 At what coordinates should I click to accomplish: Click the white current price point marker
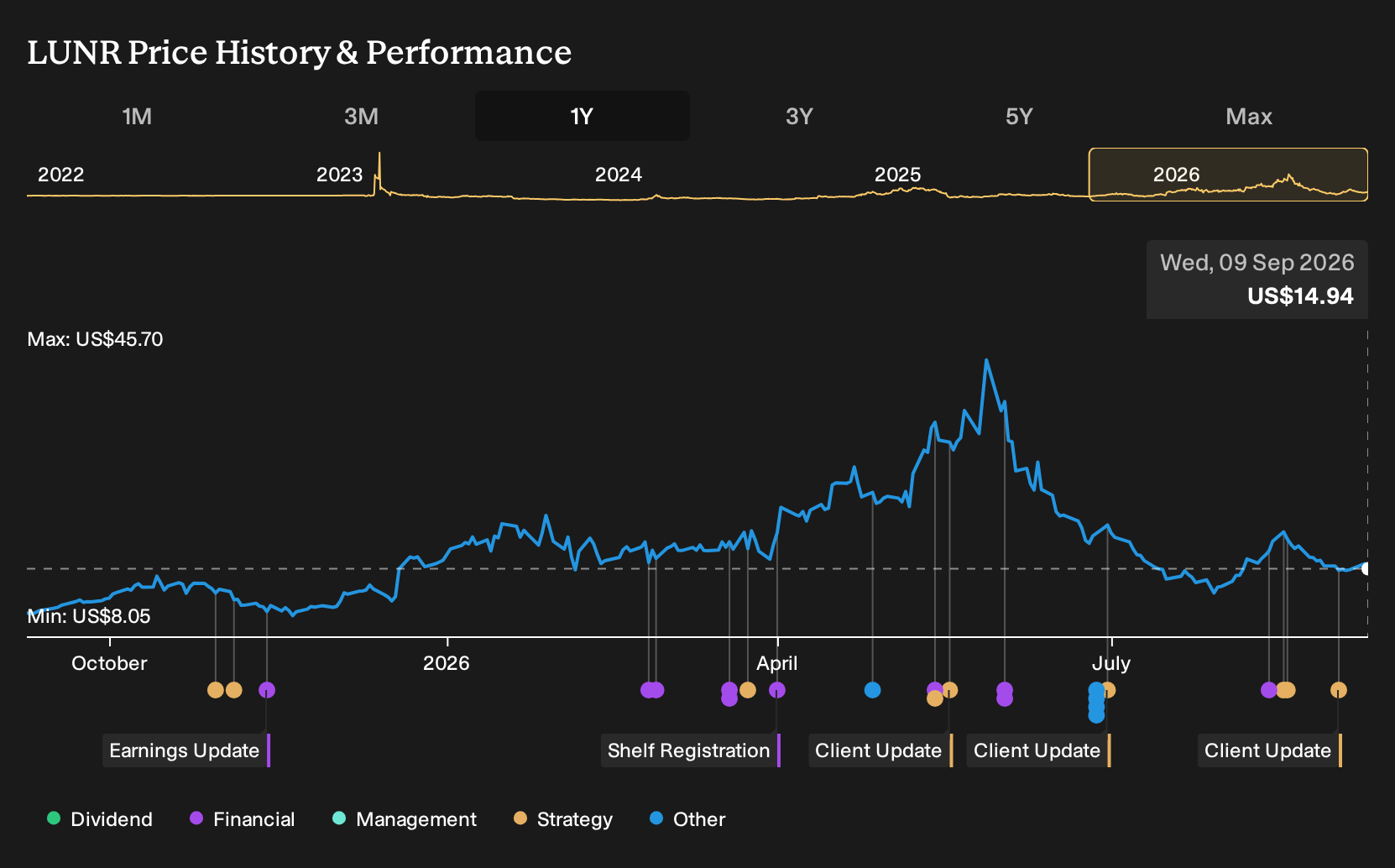[1366, 568]
